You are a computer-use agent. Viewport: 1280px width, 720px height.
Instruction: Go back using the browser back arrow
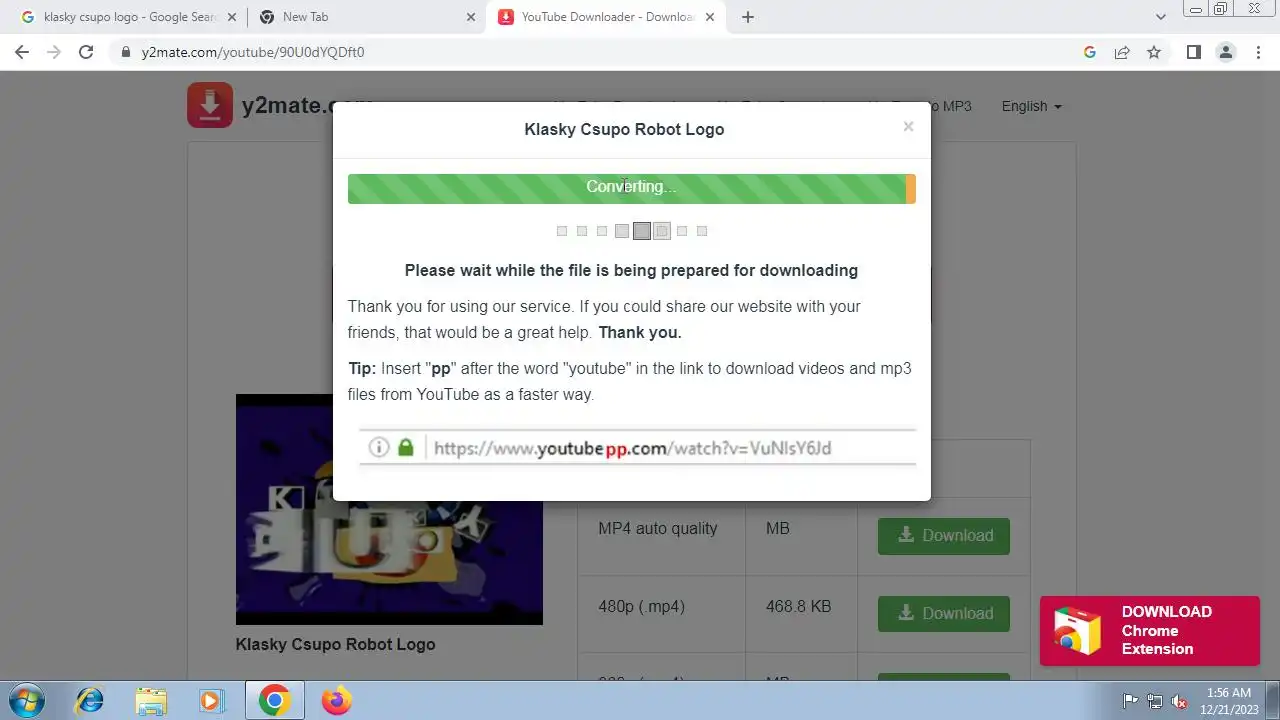coord(22,52)
